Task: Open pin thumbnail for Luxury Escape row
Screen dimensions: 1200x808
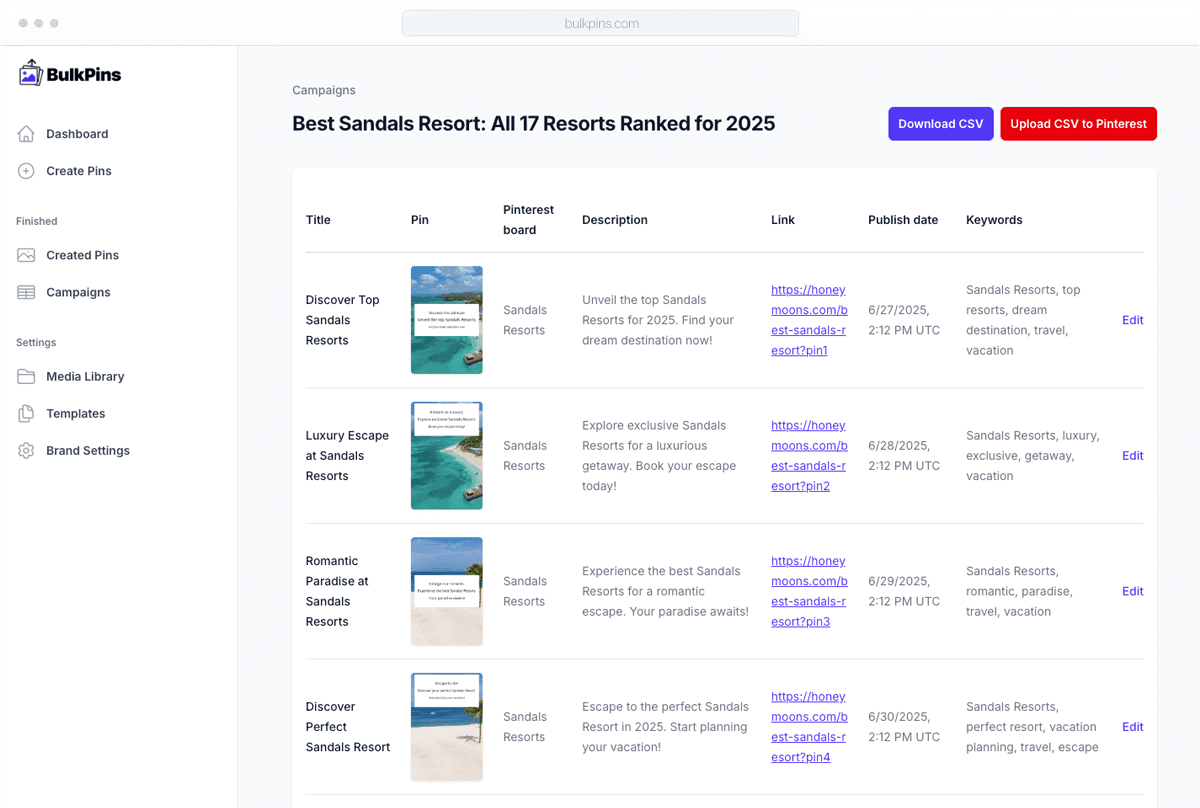Action: click(x=447, y=456)
